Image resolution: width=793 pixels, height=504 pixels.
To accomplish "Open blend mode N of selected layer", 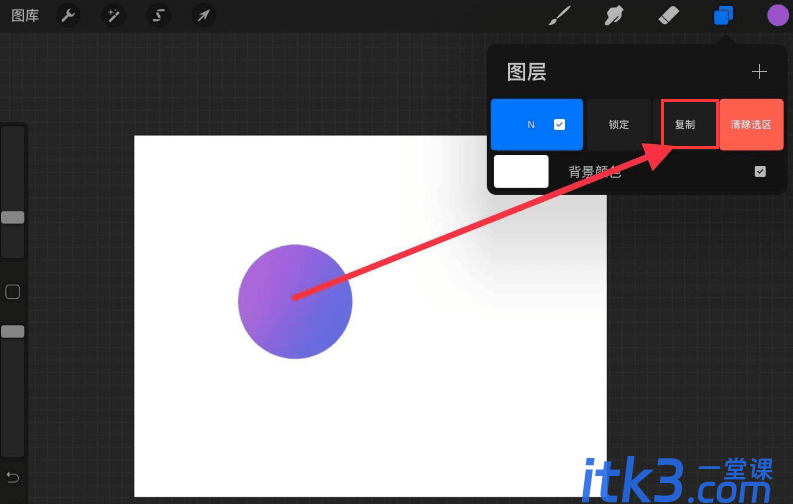I will click(x=531, y=124).
